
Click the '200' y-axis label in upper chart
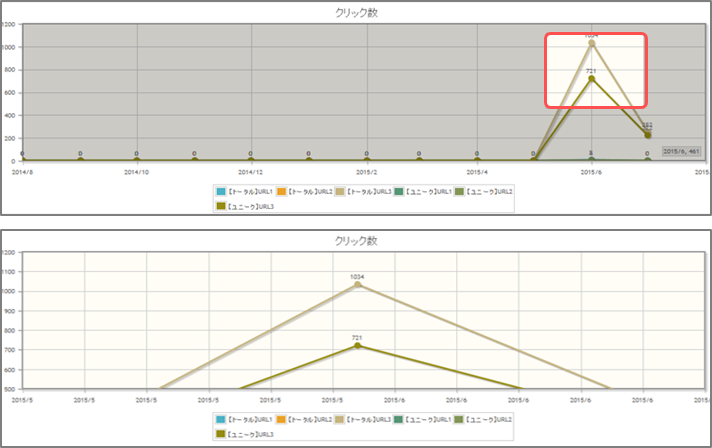(x=10, y=138)
